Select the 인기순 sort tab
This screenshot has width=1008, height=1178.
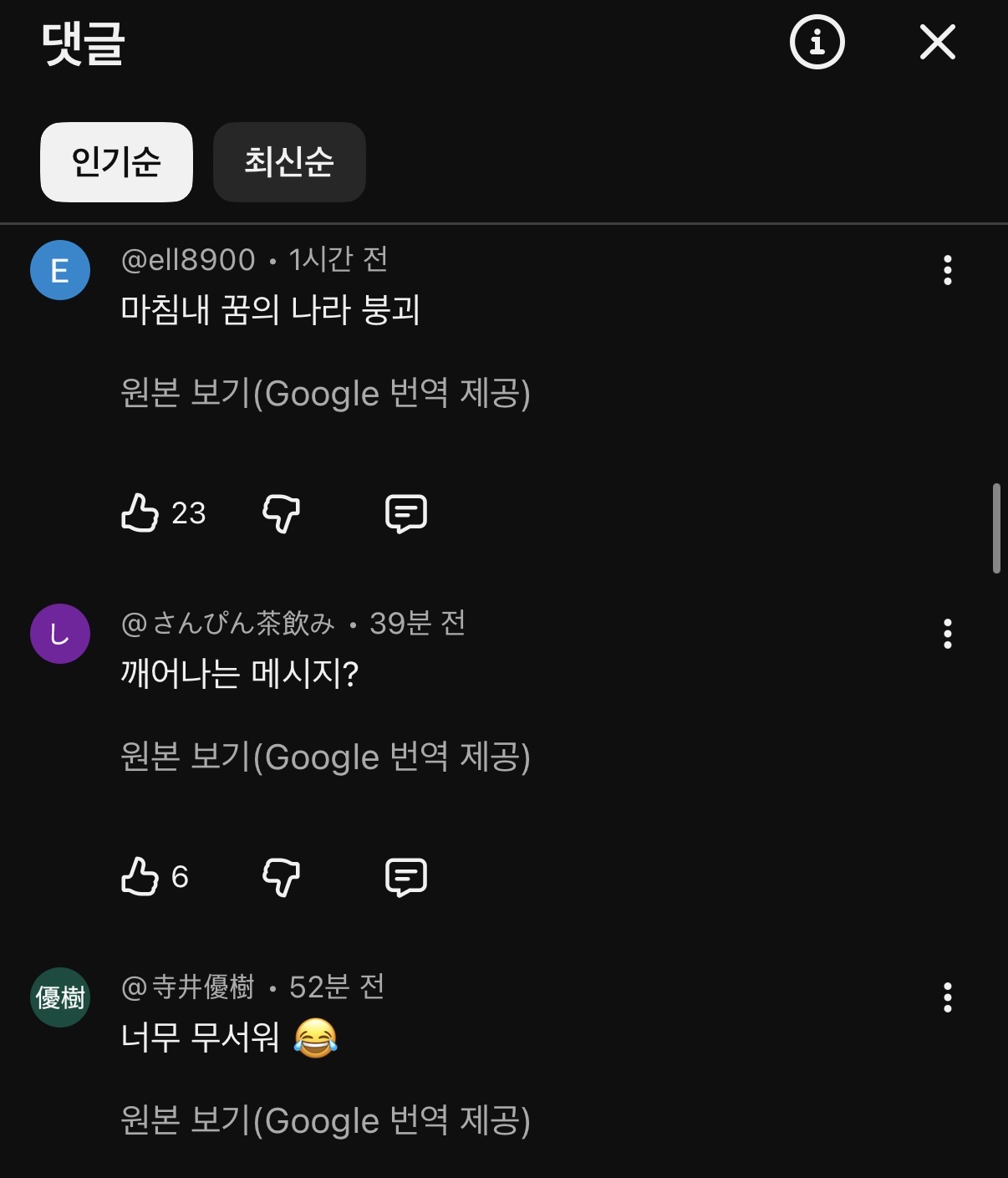116,161
